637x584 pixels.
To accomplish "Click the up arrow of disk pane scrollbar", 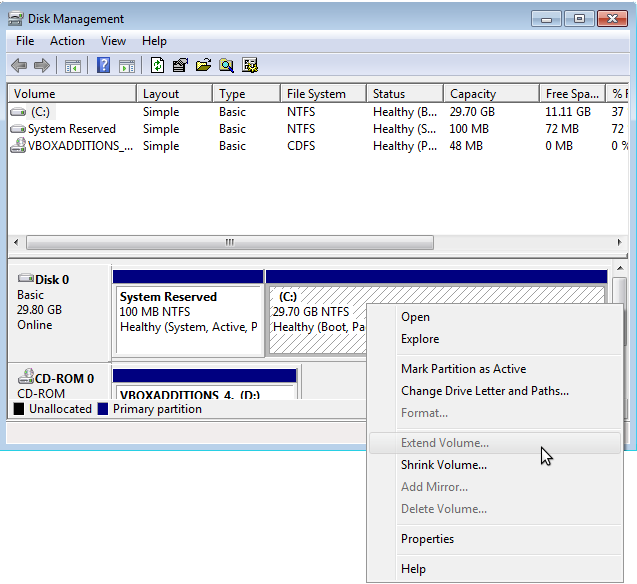I will tap(620, 268).
